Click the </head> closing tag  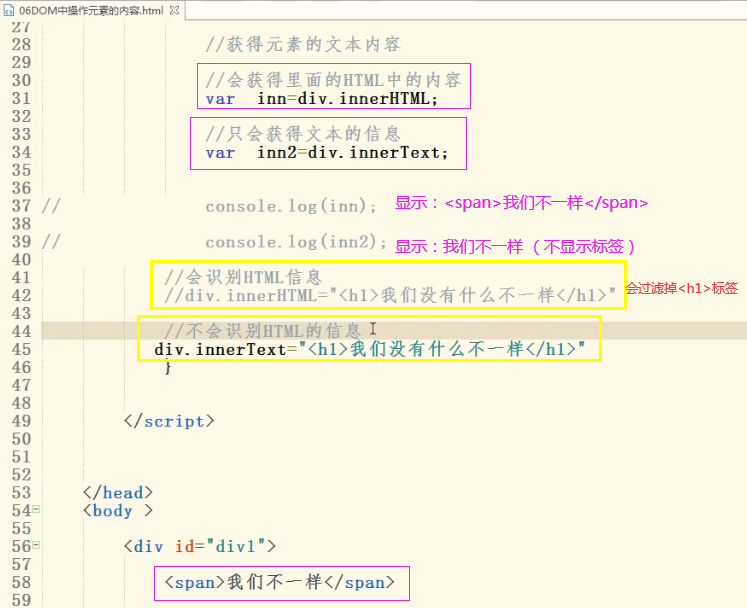point(118,493)
